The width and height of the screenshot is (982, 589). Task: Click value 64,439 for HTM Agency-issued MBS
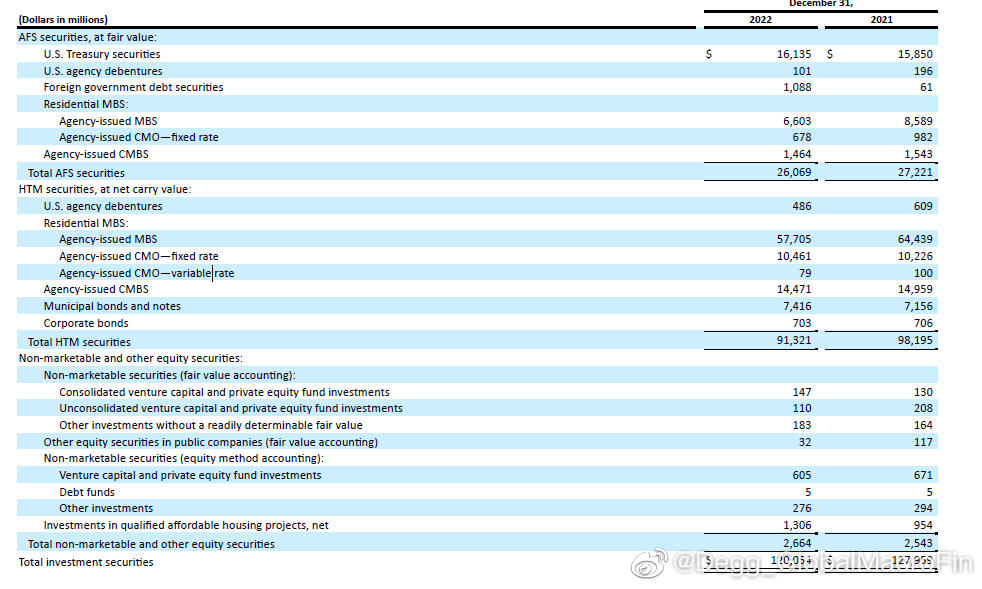pos(915,239)
